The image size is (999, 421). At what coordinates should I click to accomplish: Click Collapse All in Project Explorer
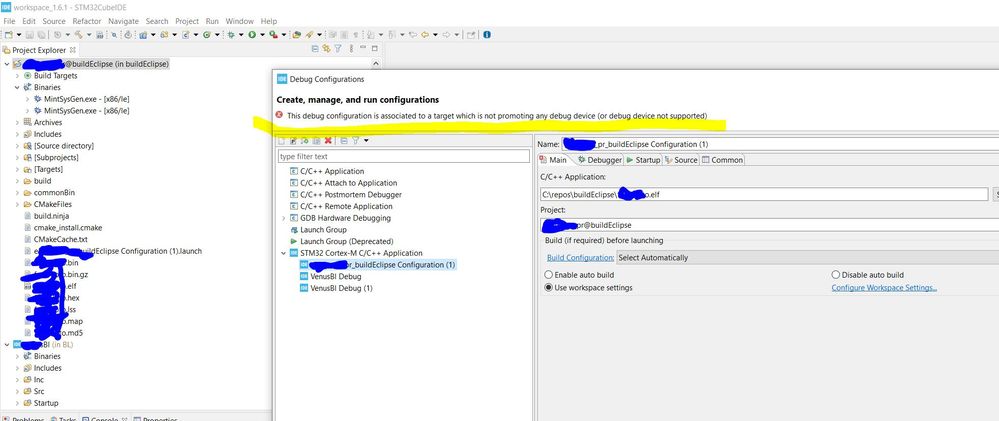tap(315, 49)
